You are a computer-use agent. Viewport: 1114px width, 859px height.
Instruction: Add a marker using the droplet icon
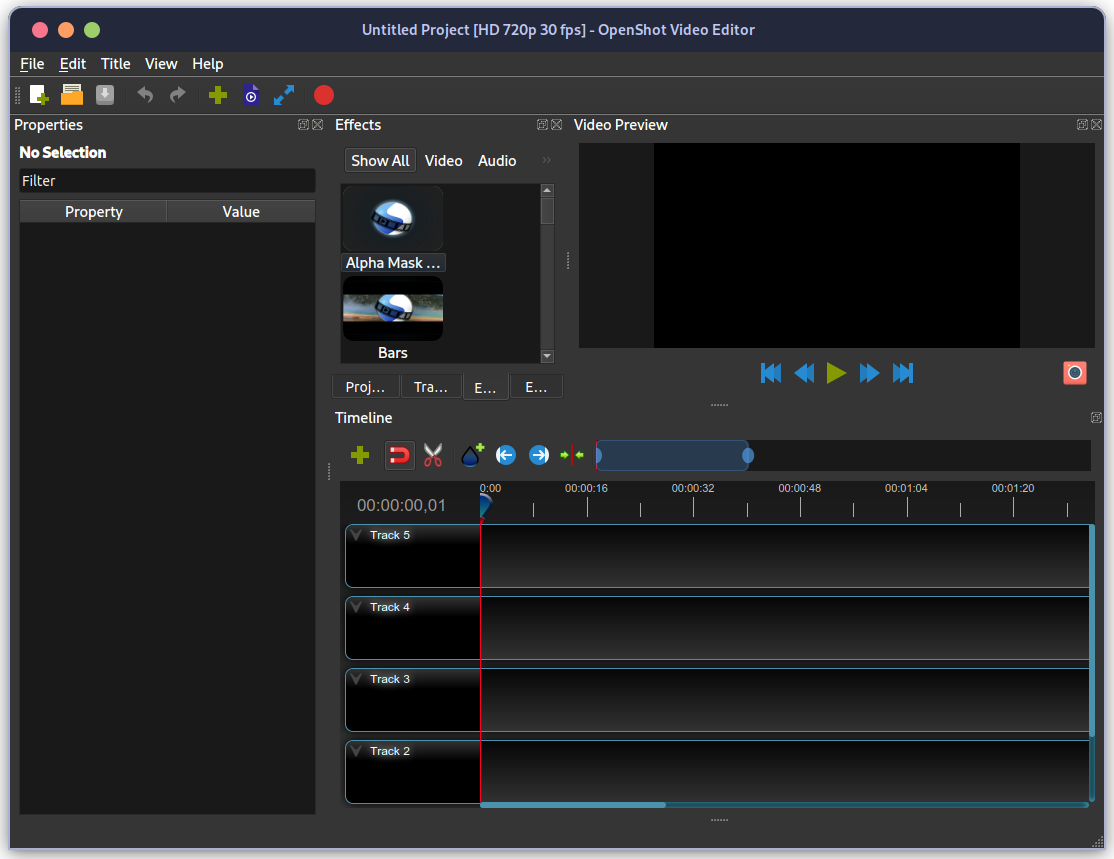469,455
